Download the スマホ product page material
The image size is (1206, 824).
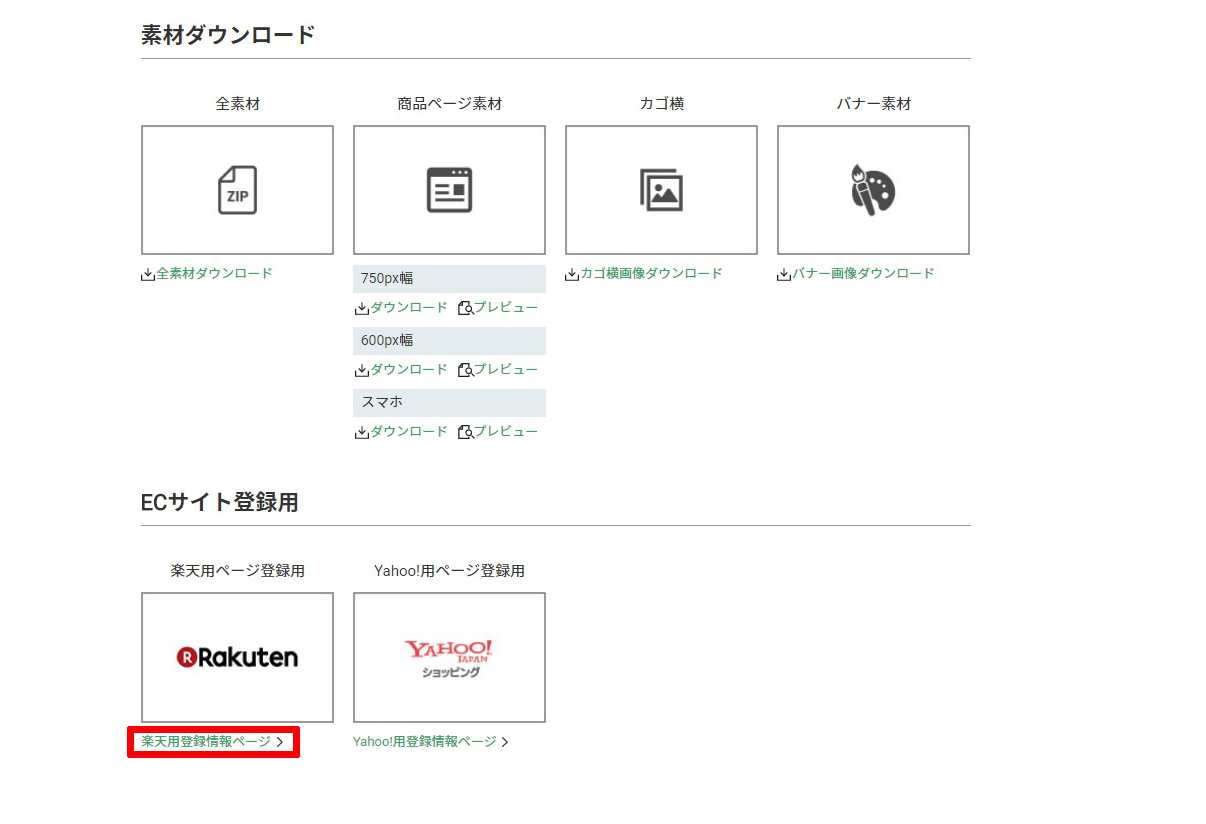point(402,432)
